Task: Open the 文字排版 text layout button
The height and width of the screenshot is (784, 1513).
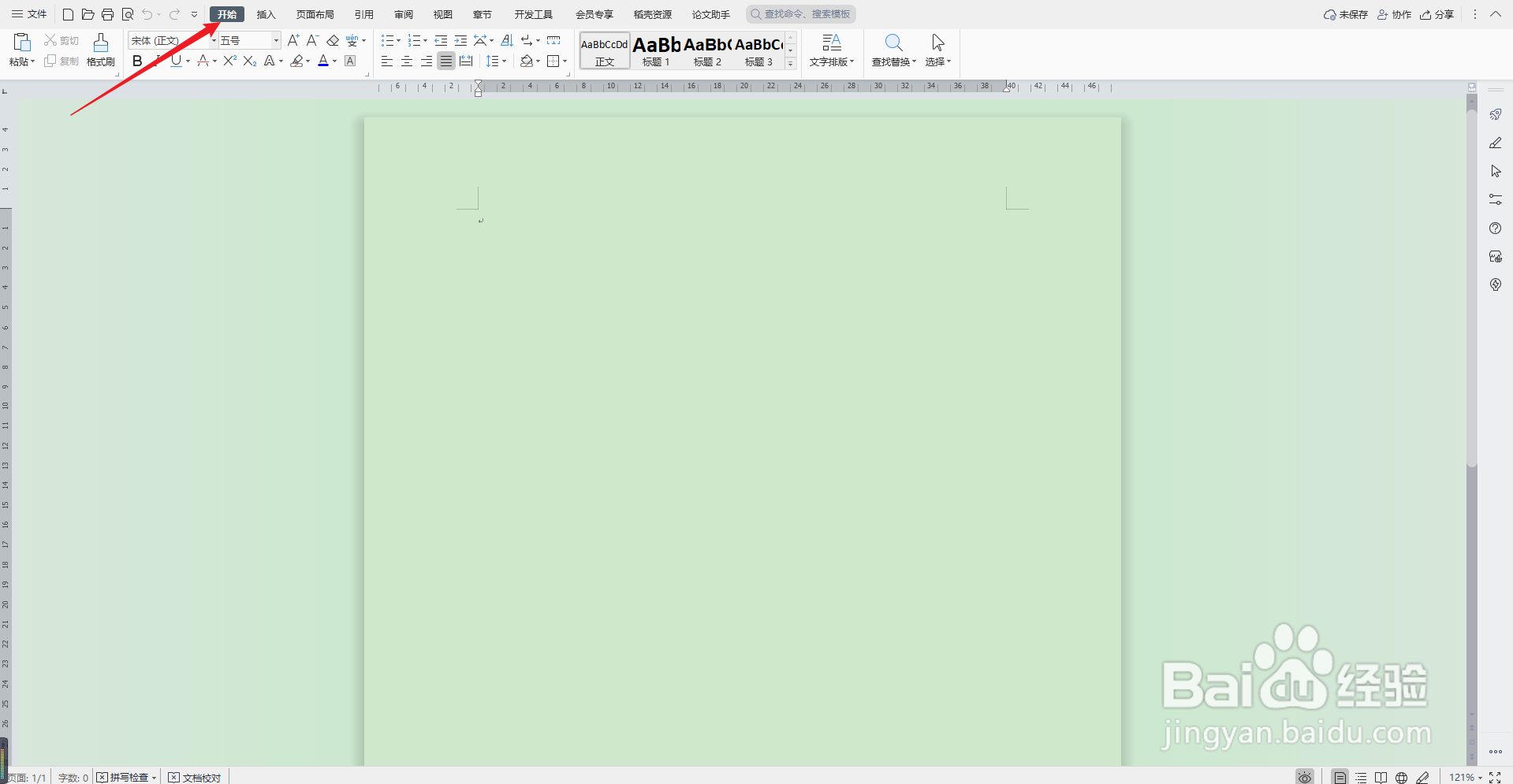Action: (832, 50)
